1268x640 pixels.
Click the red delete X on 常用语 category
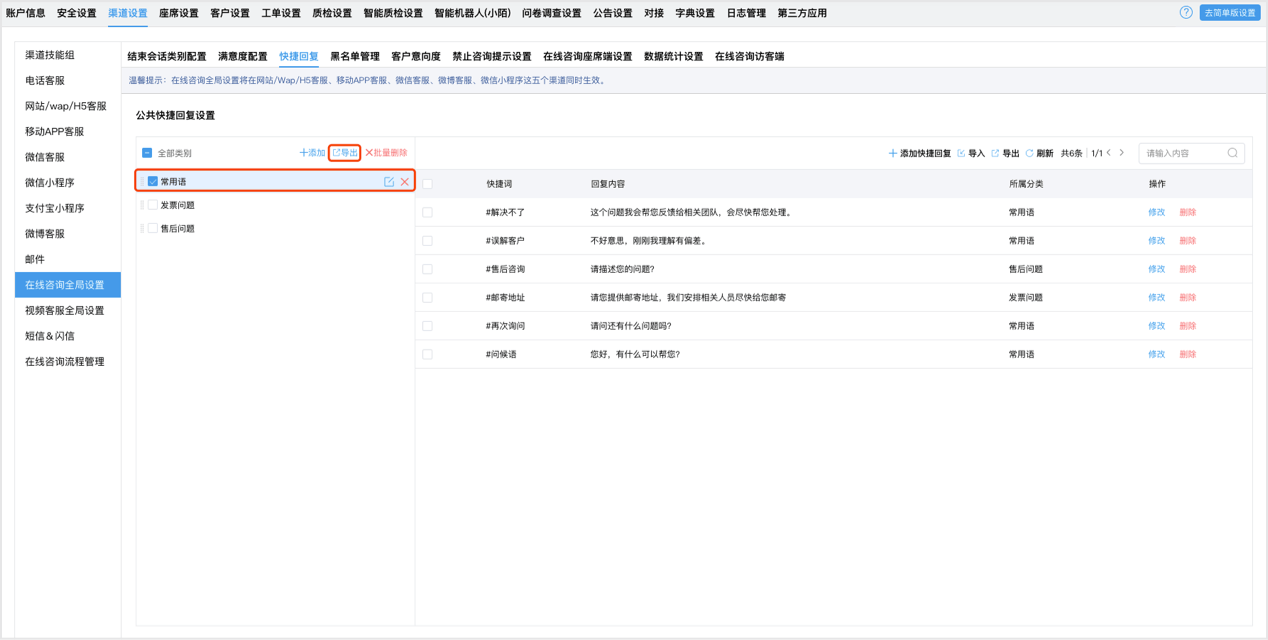click(405, 182)
